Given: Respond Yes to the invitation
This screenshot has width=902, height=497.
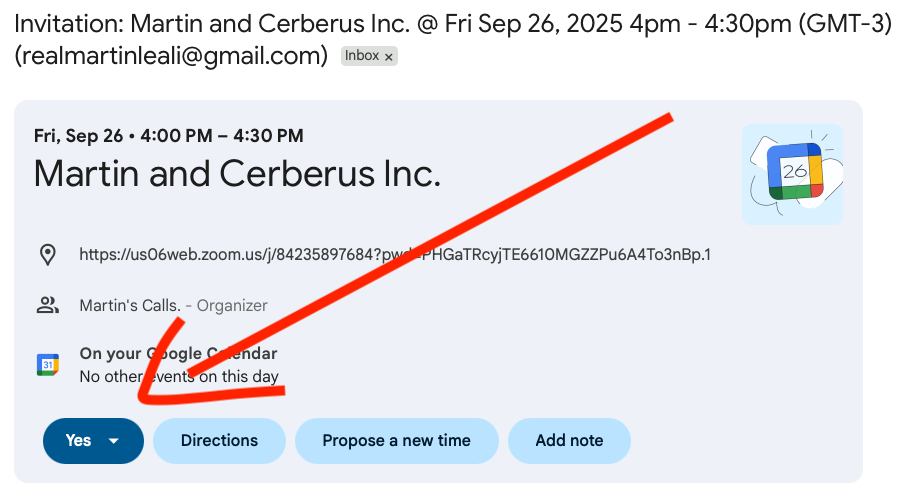Looking at the screenshot, I should pos(78,441).
